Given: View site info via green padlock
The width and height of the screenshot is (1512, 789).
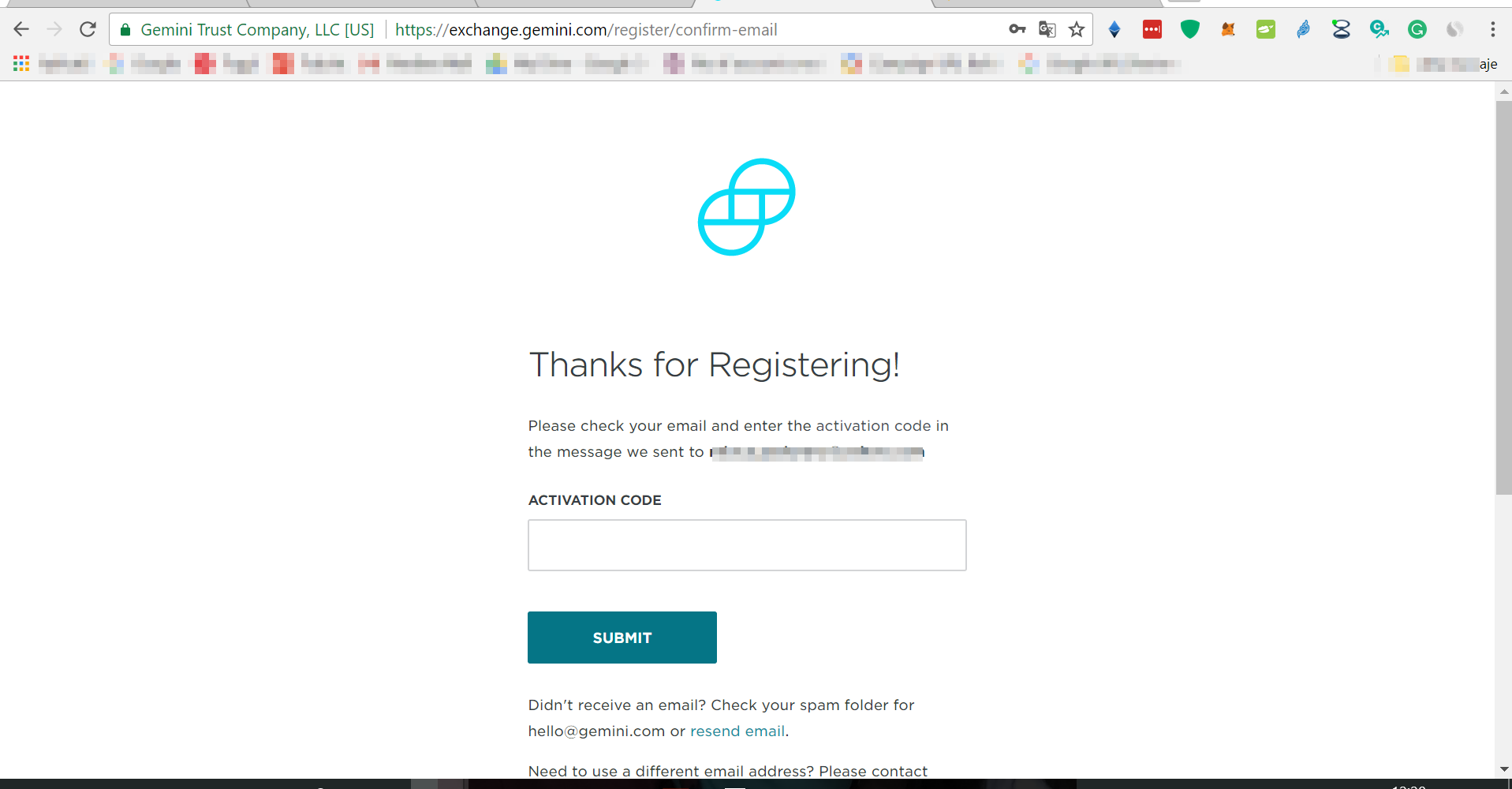Looking at the screenshot, I should coord(125,30).
